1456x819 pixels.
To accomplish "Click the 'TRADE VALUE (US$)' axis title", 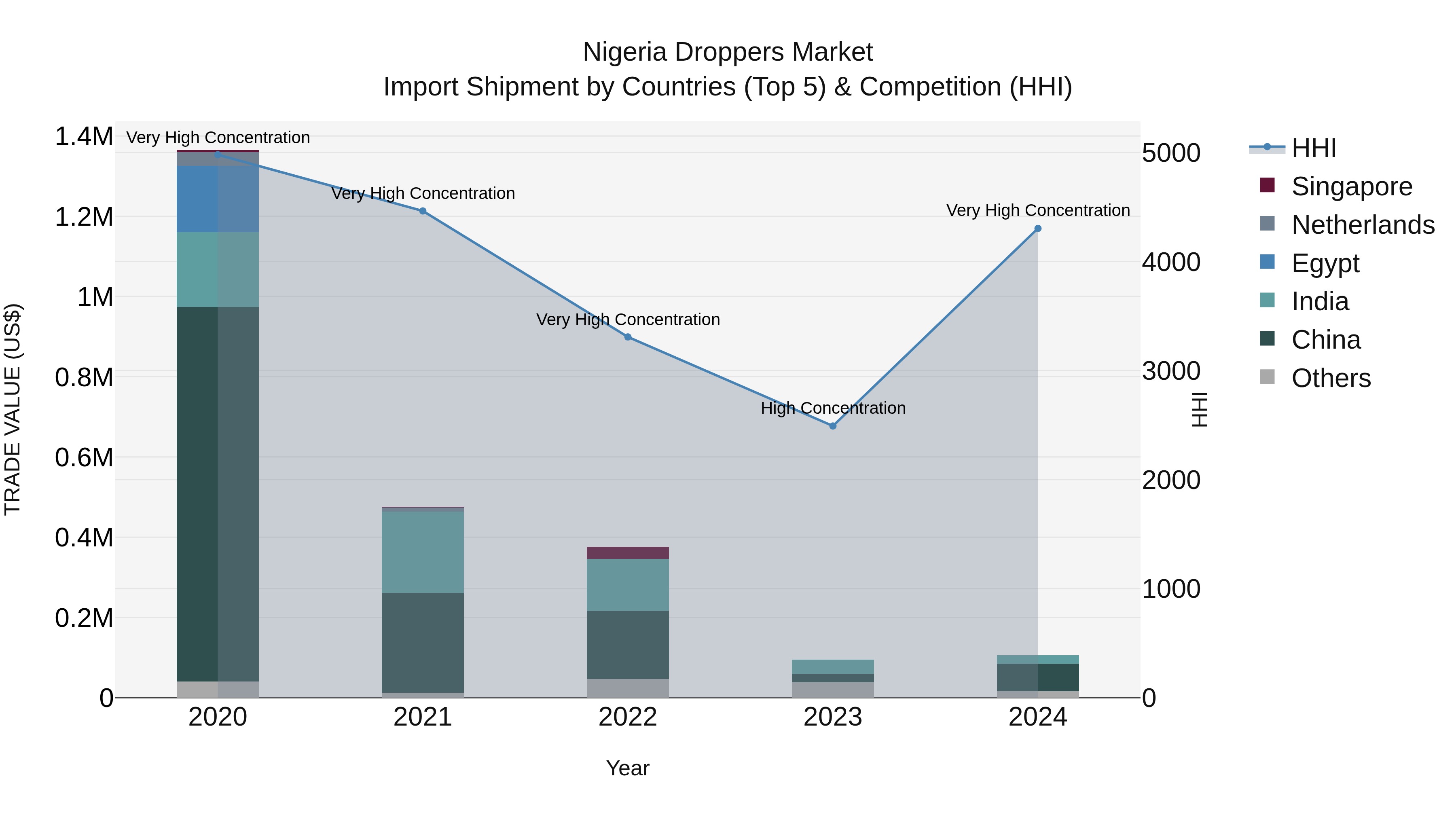I will pyautogui.click(x=13, y=409).
